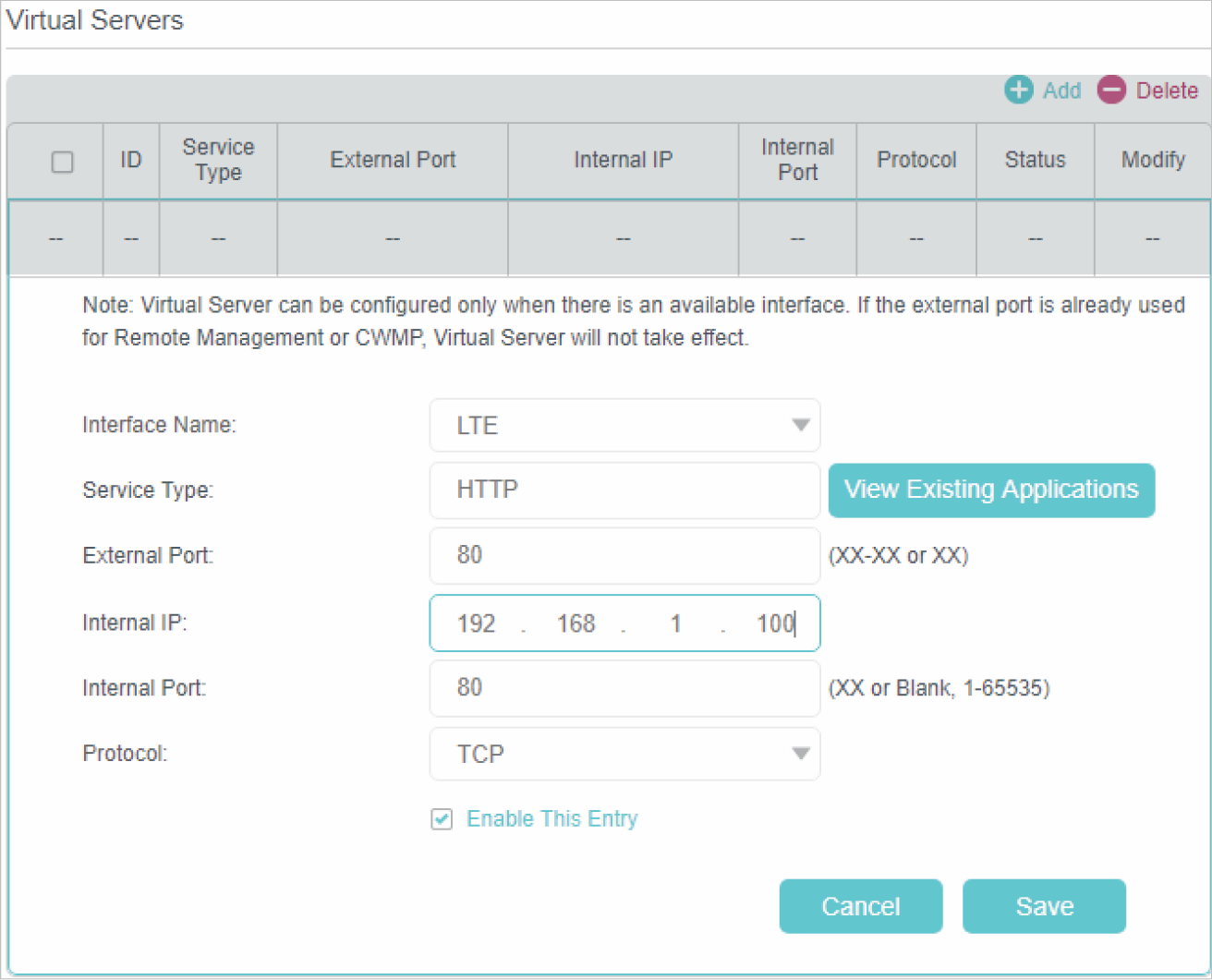Click the last octet 100 of Internal IP
The height and width of the screenshot is (980, 1212).
[x=774, y=623]
